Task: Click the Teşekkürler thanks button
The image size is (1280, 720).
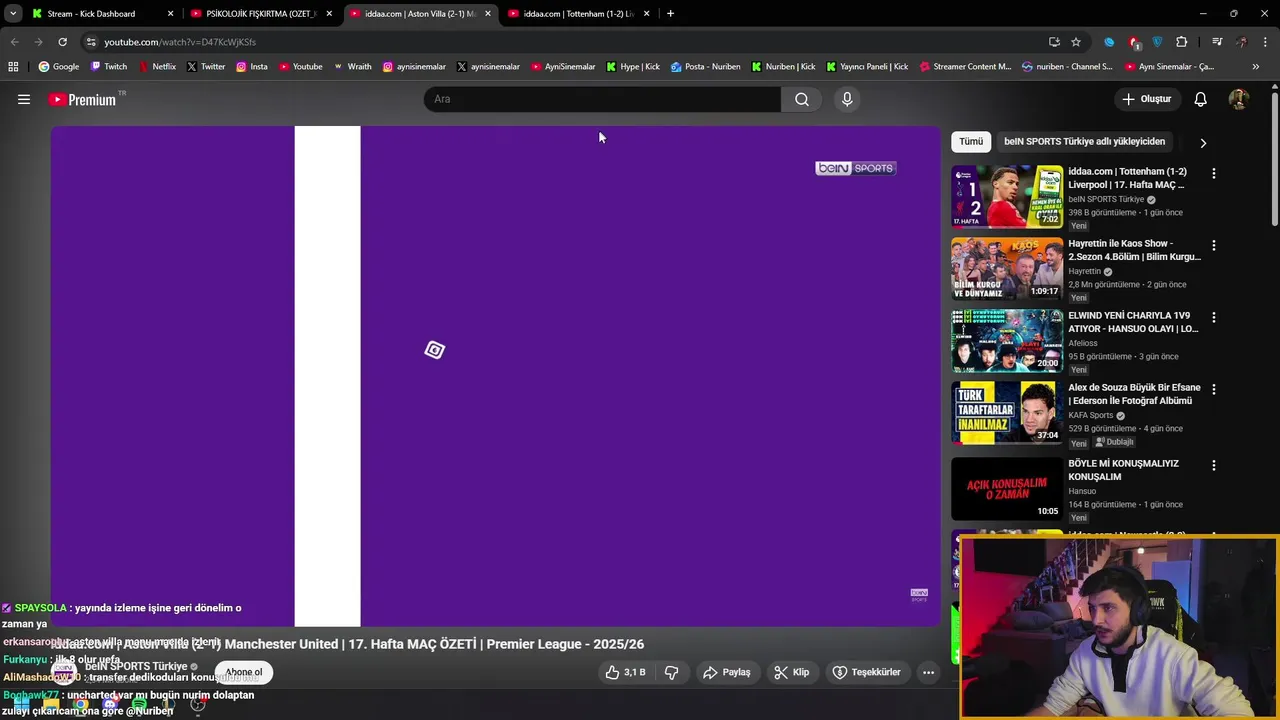Action: [867, 672]
